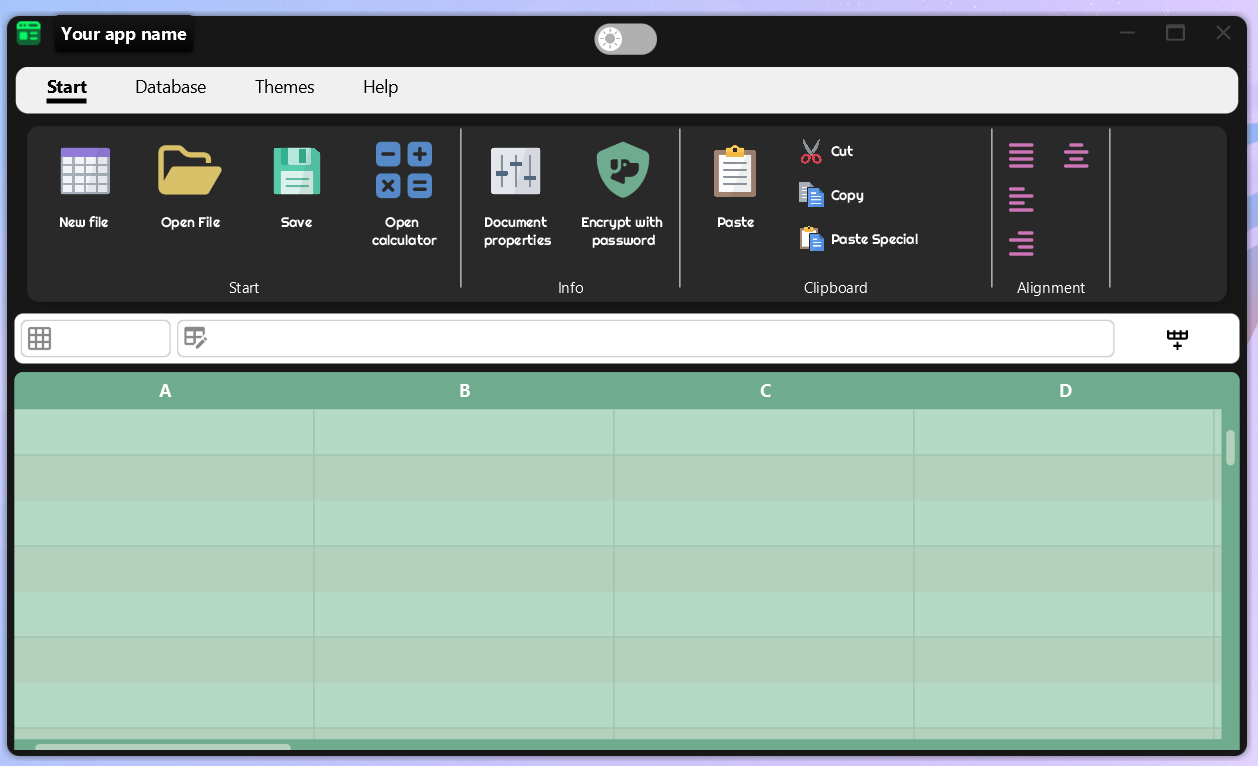Select column B header

pos(465,391)
